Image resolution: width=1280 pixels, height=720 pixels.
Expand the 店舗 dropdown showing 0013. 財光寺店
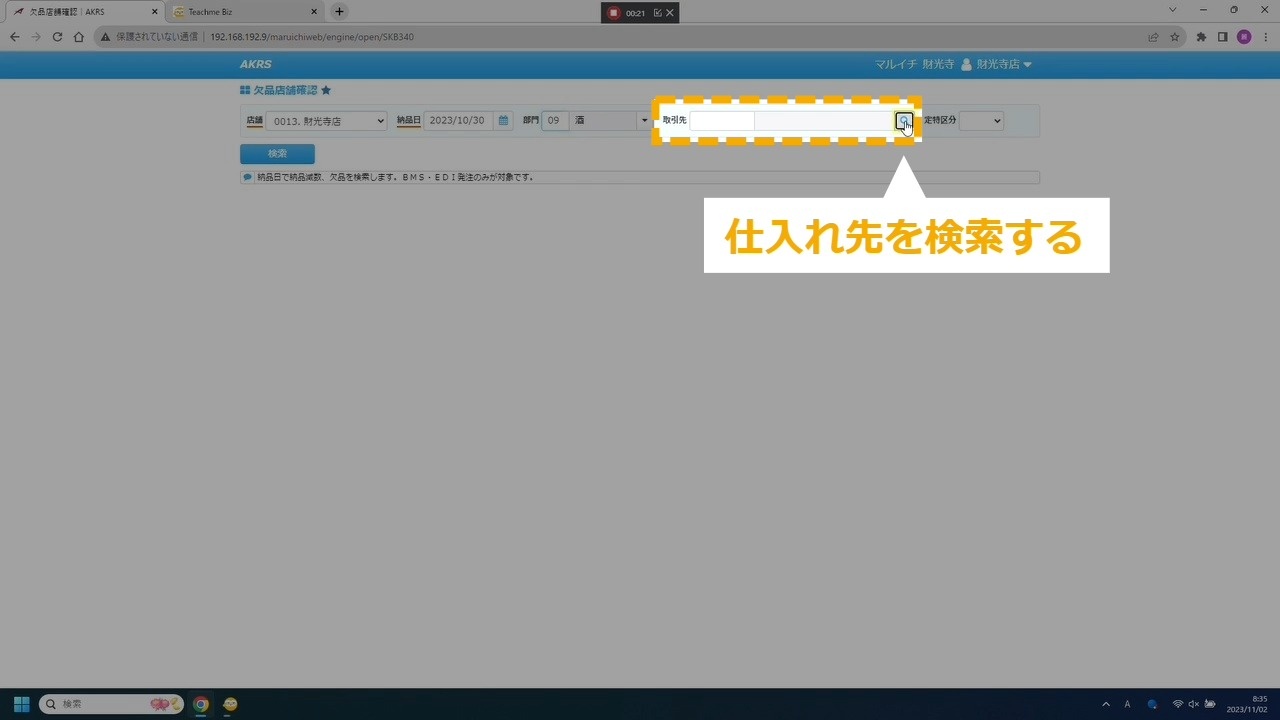tap(326, 121)
